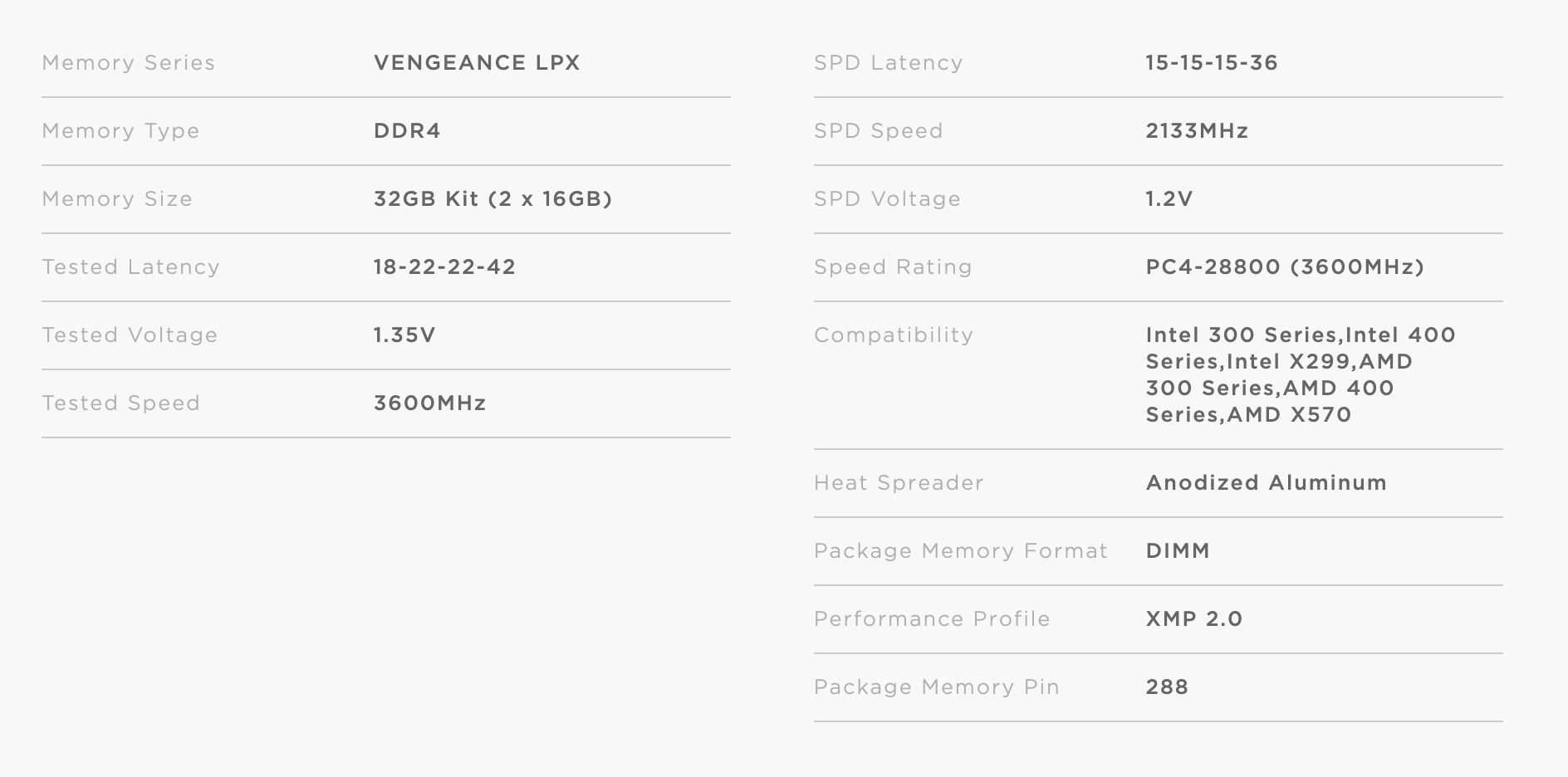The image size is (1568, 777).
Task: Click the Anodized Aluminum heat spreader value
Action: tap(1266, 483)
